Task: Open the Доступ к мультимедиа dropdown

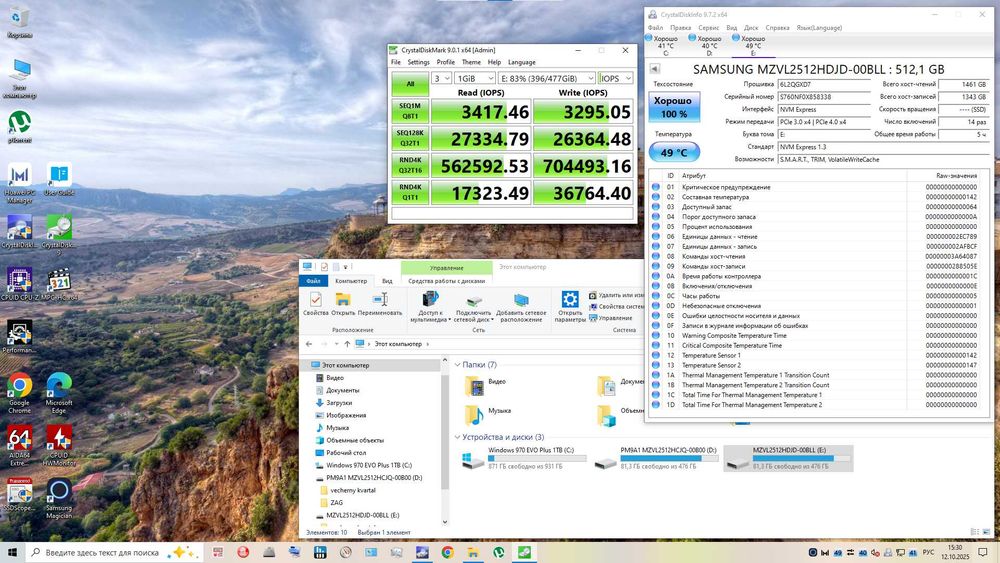Action: pyautogui.click(x=430, y=307)
